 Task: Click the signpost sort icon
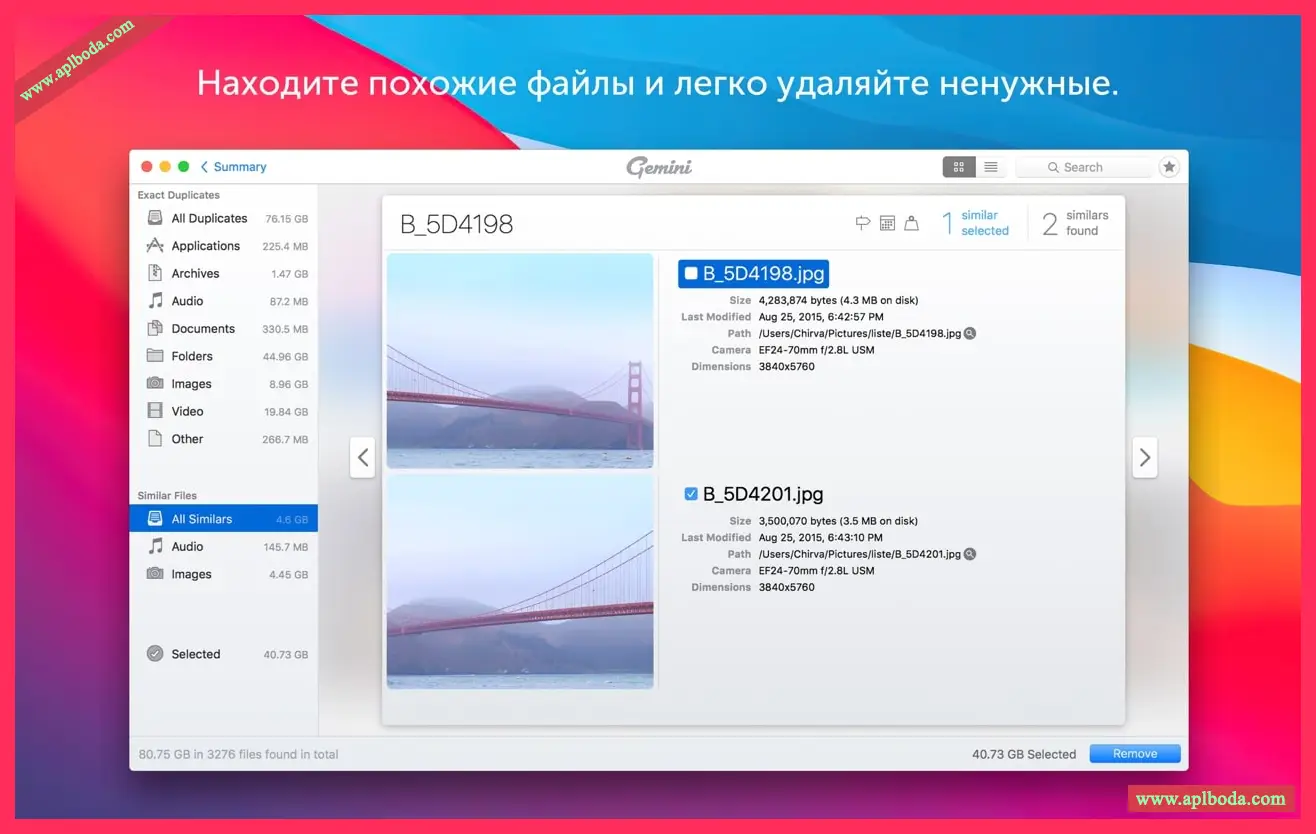tap(863, 223)
